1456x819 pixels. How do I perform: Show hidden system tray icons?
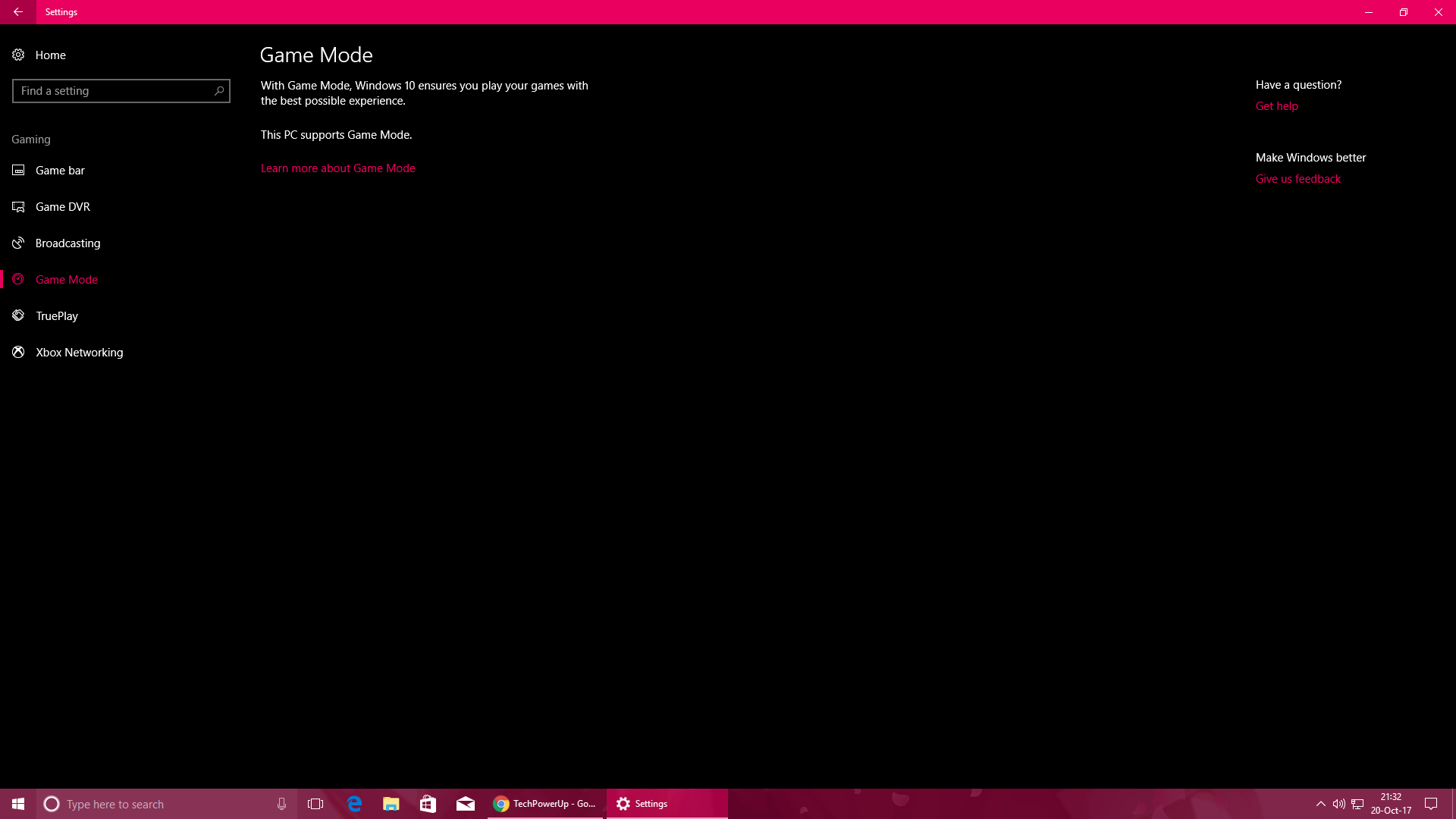pyautogui.click(x=1320, y=804)
